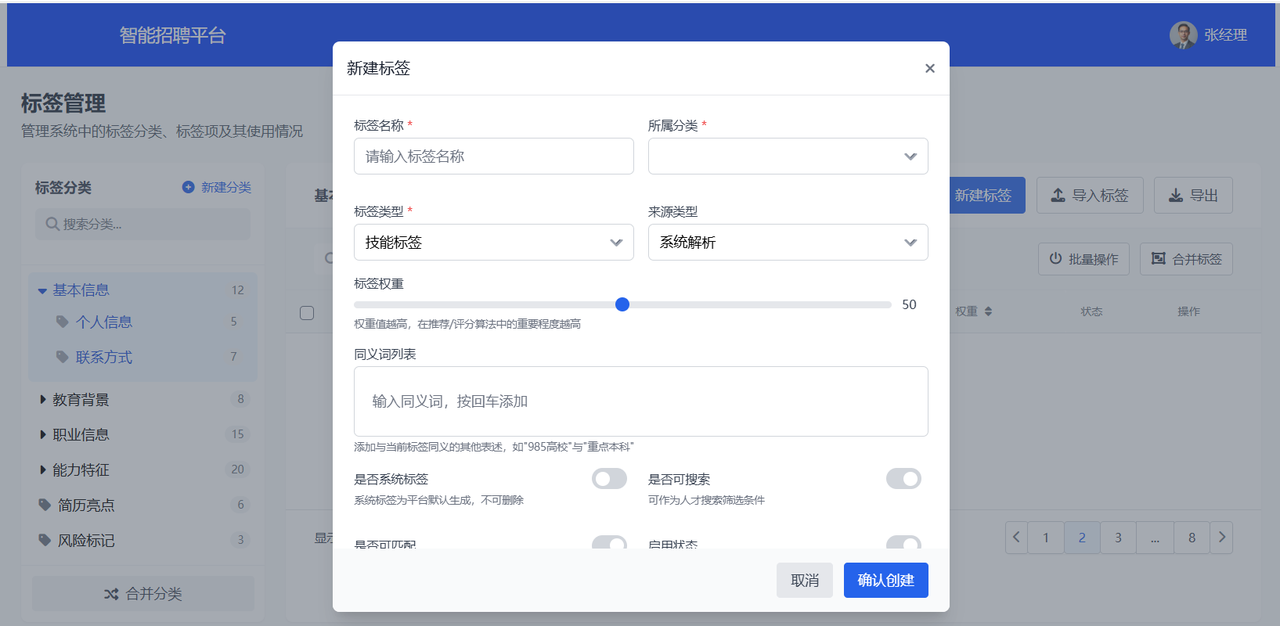
Task: Click the 张经理 username
Action: click(x=1226, y=35)
